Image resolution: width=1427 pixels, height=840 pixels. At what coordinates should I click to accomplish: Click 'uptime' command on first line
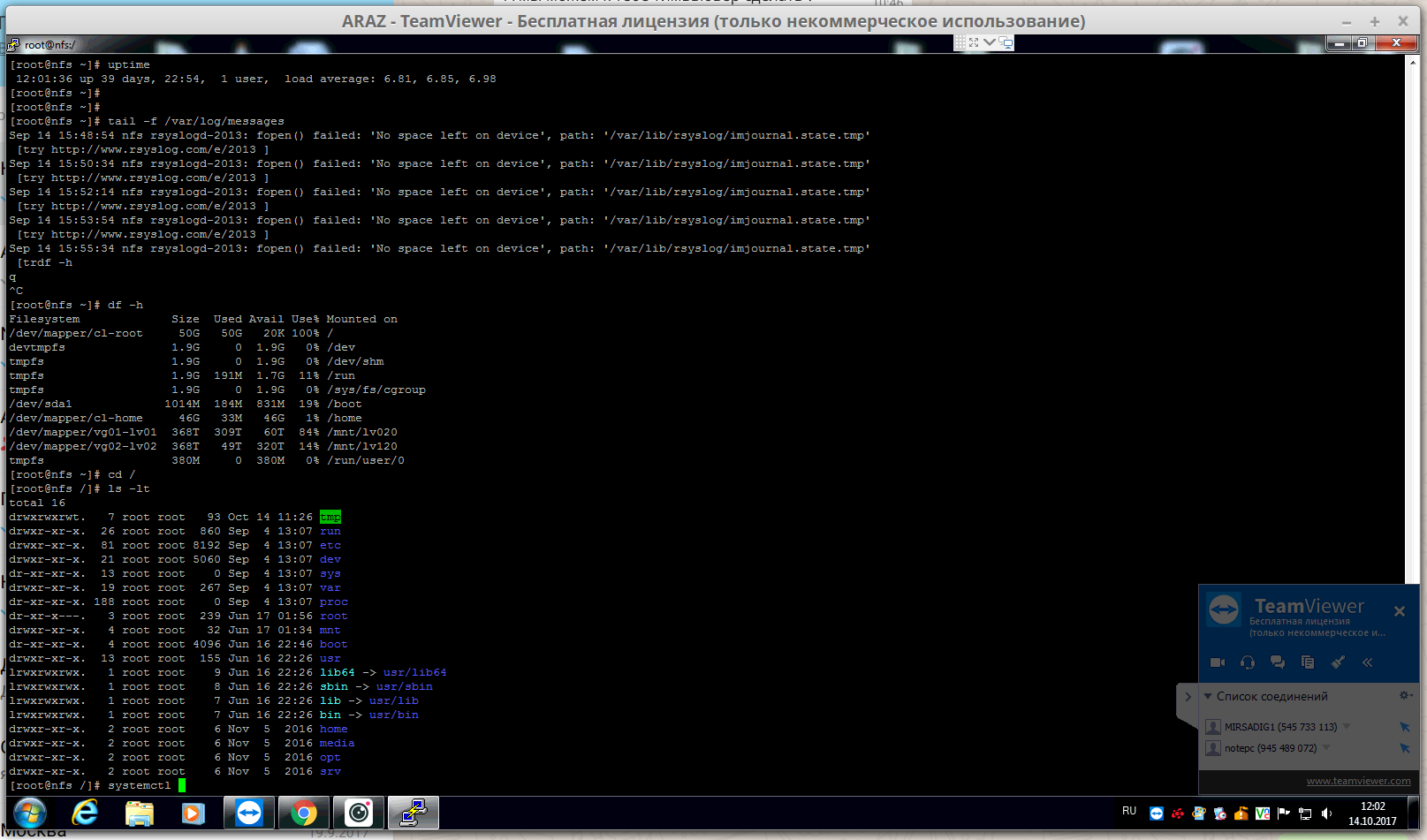tap(129, 64)
